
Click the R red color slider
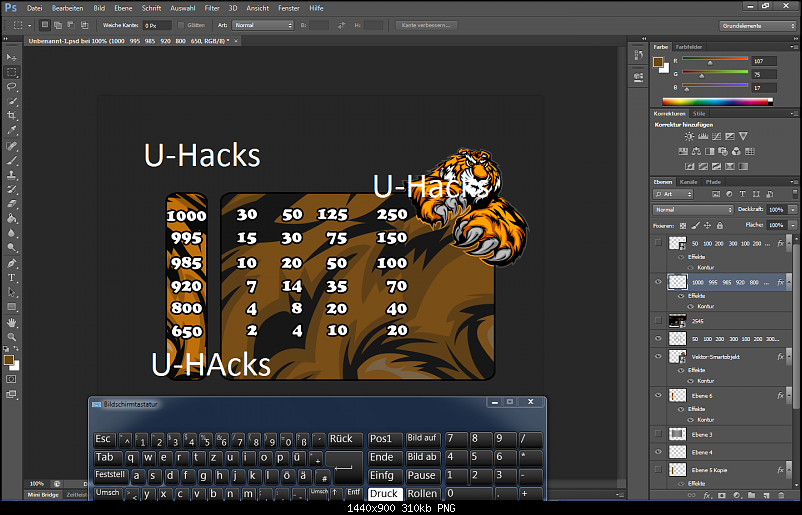715,60
